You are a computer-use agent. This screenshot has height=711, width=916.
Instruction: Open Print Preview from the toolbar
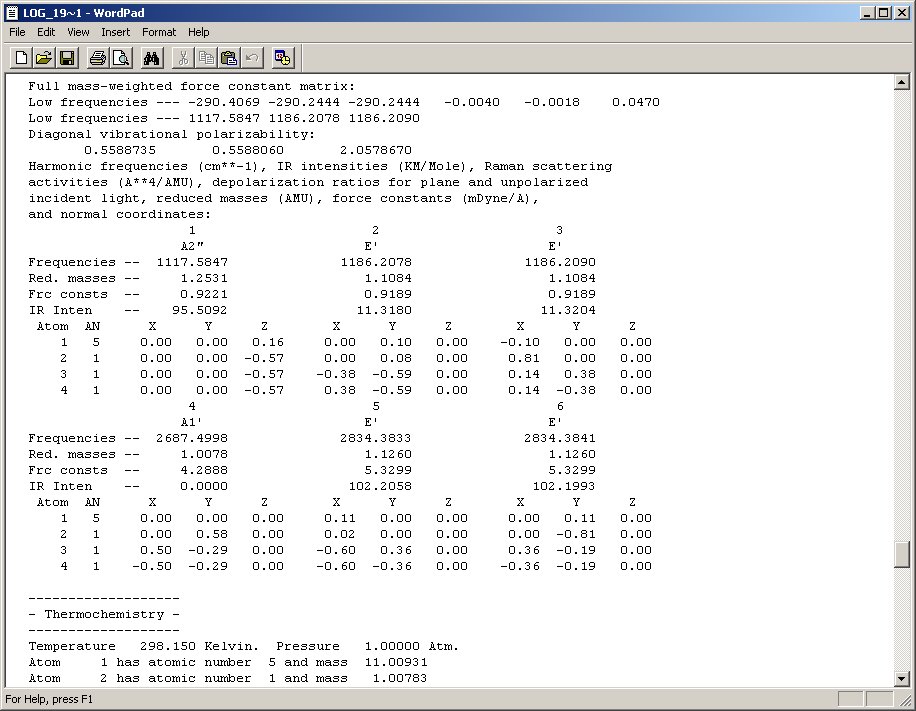point(121,58)
